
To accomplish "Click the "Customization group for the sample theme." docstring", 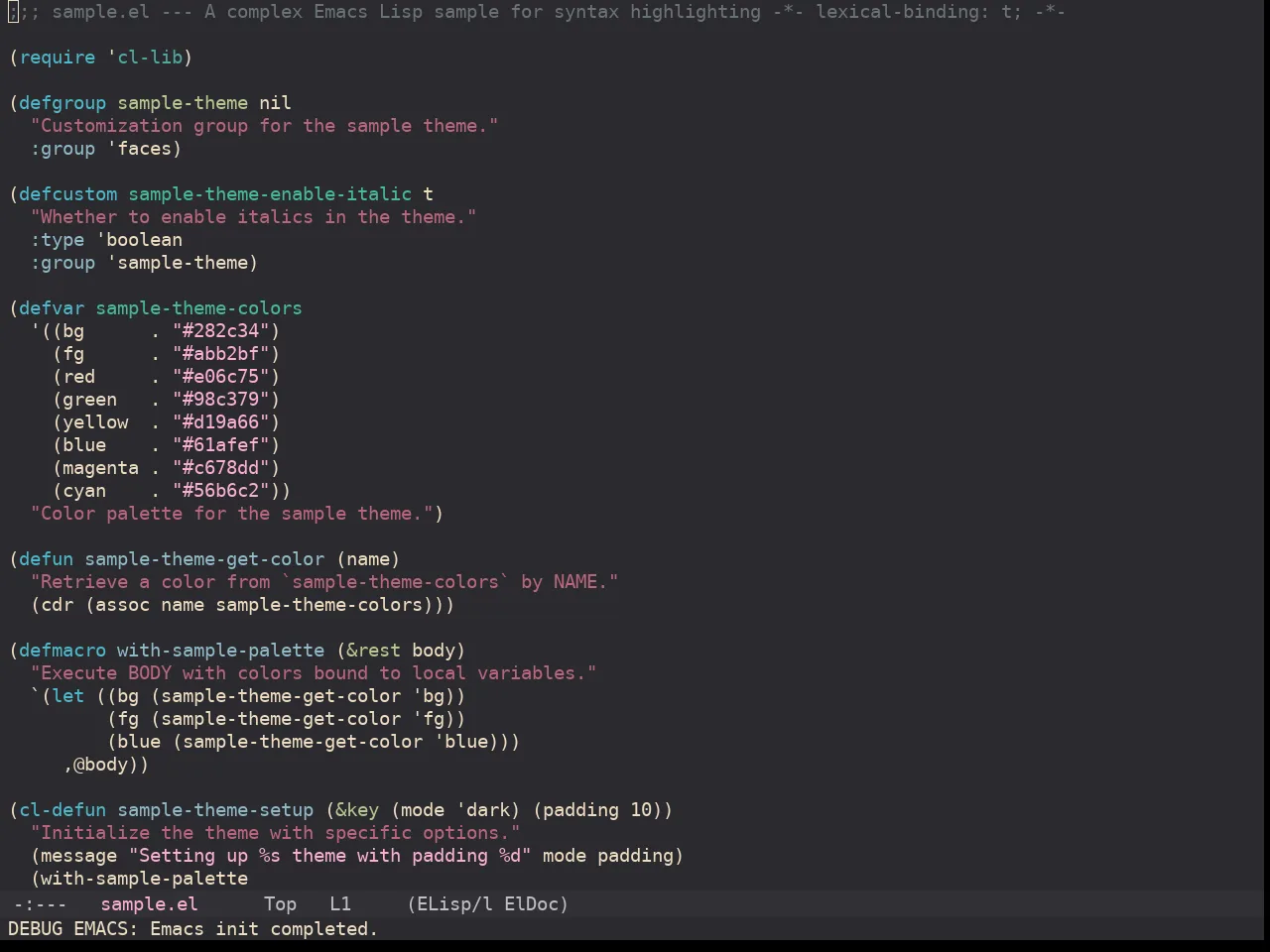I will (265, 126).
